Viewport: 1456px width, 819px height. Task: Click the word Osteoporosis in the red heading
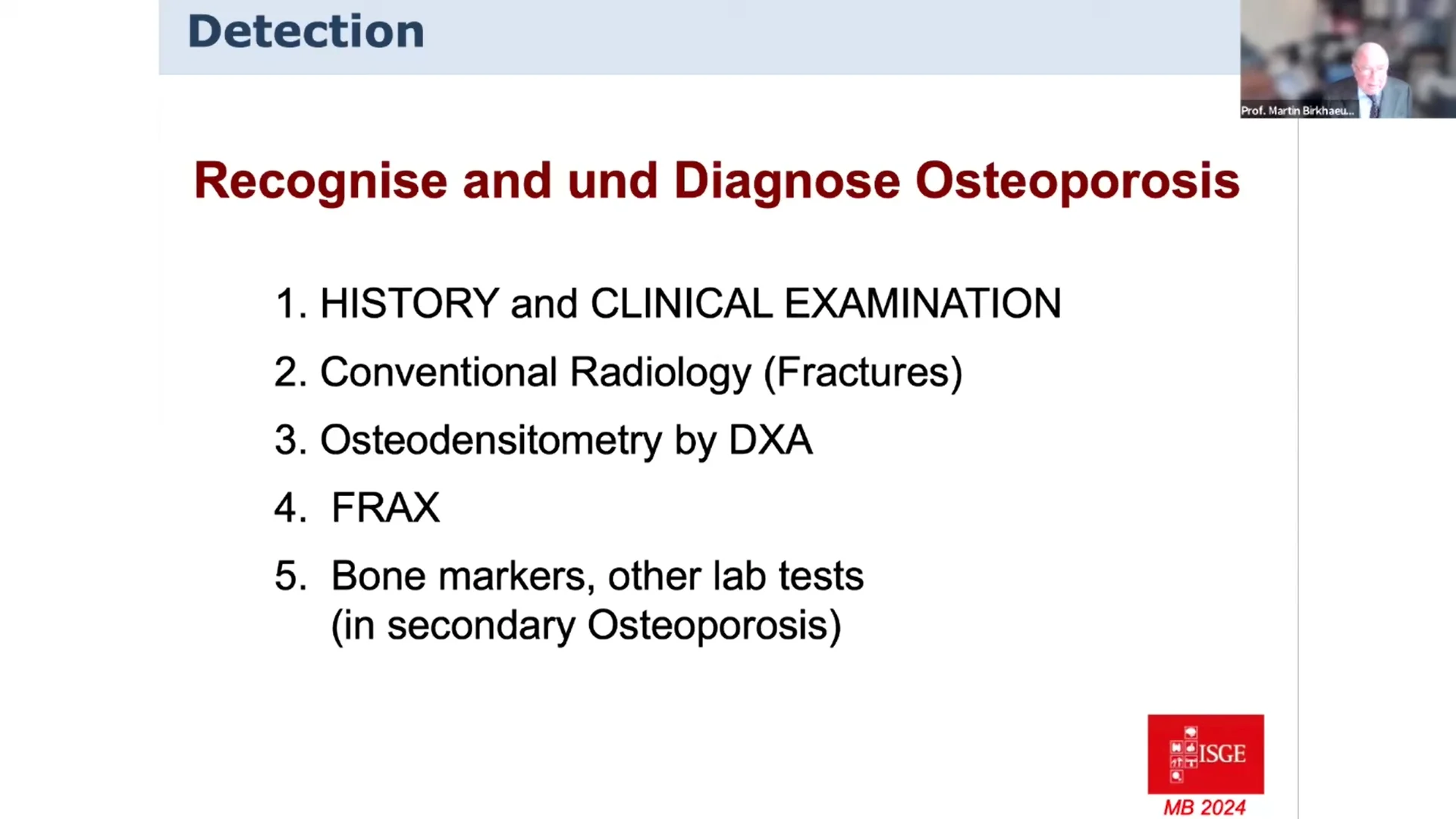point(1078,181)
